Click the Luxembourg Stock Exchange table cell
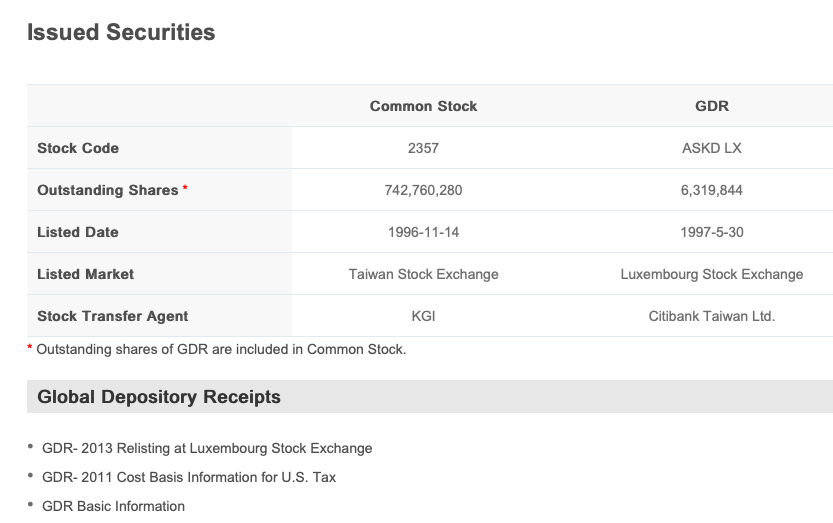The image size is (833, 523). (711, 274)
